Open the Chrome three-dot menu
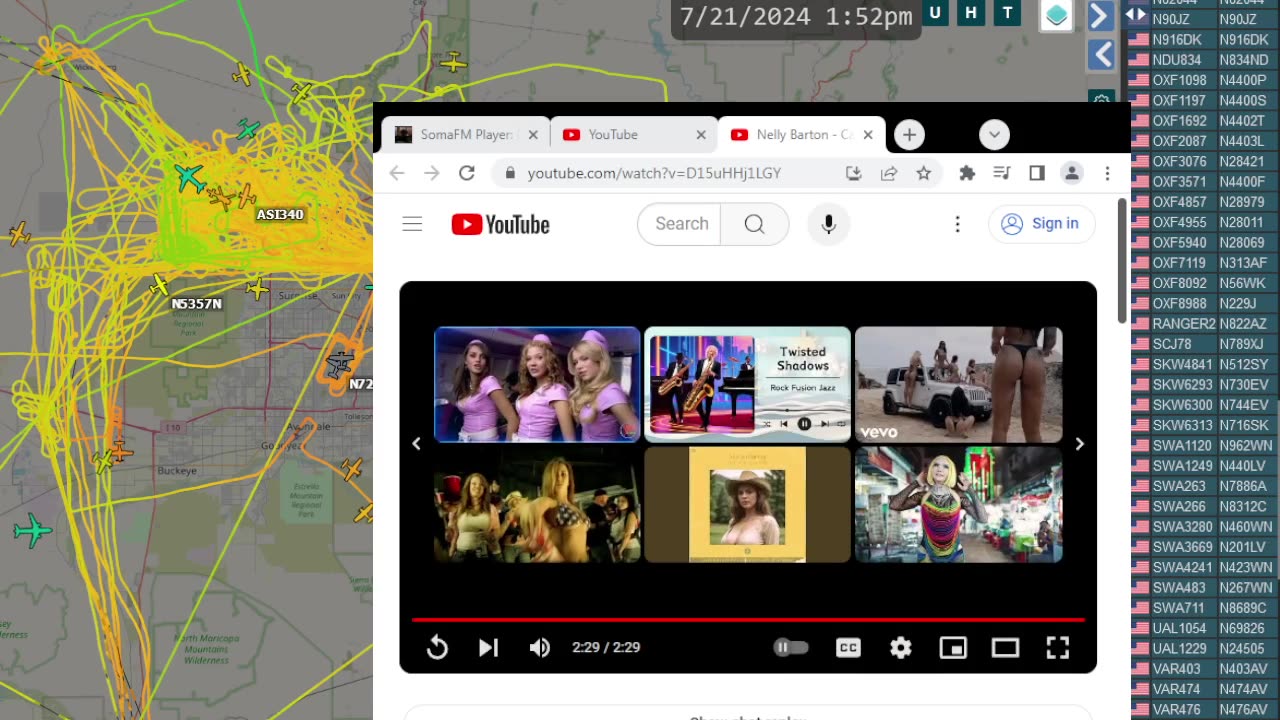Viewport: 1280px width, 720px height. (1107, 173)
